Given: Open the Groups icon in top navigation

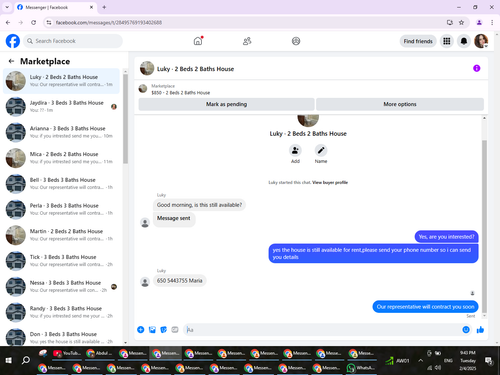Looking at the screenshot, I should point(296,41).
